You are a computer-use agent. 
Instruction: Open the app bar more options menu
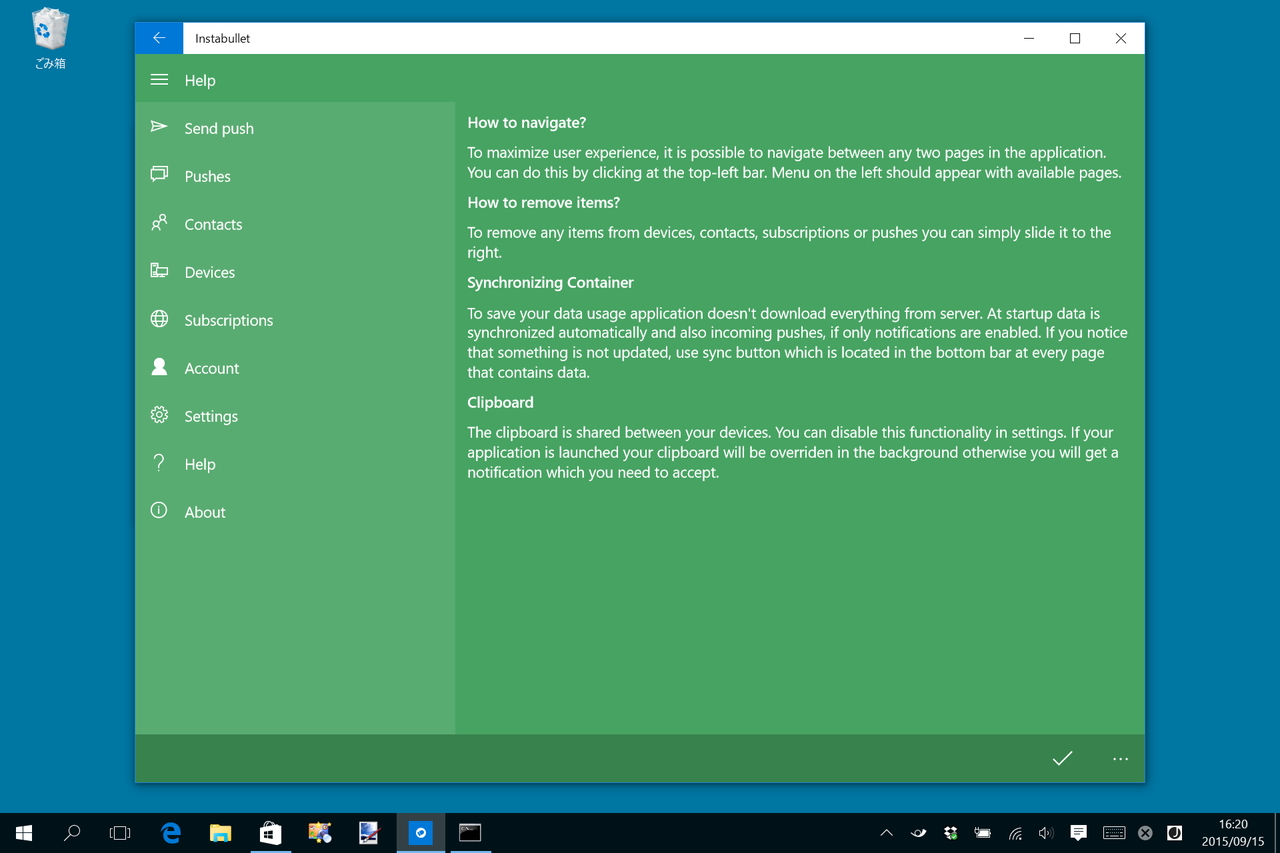click(x=1120, y=758)
